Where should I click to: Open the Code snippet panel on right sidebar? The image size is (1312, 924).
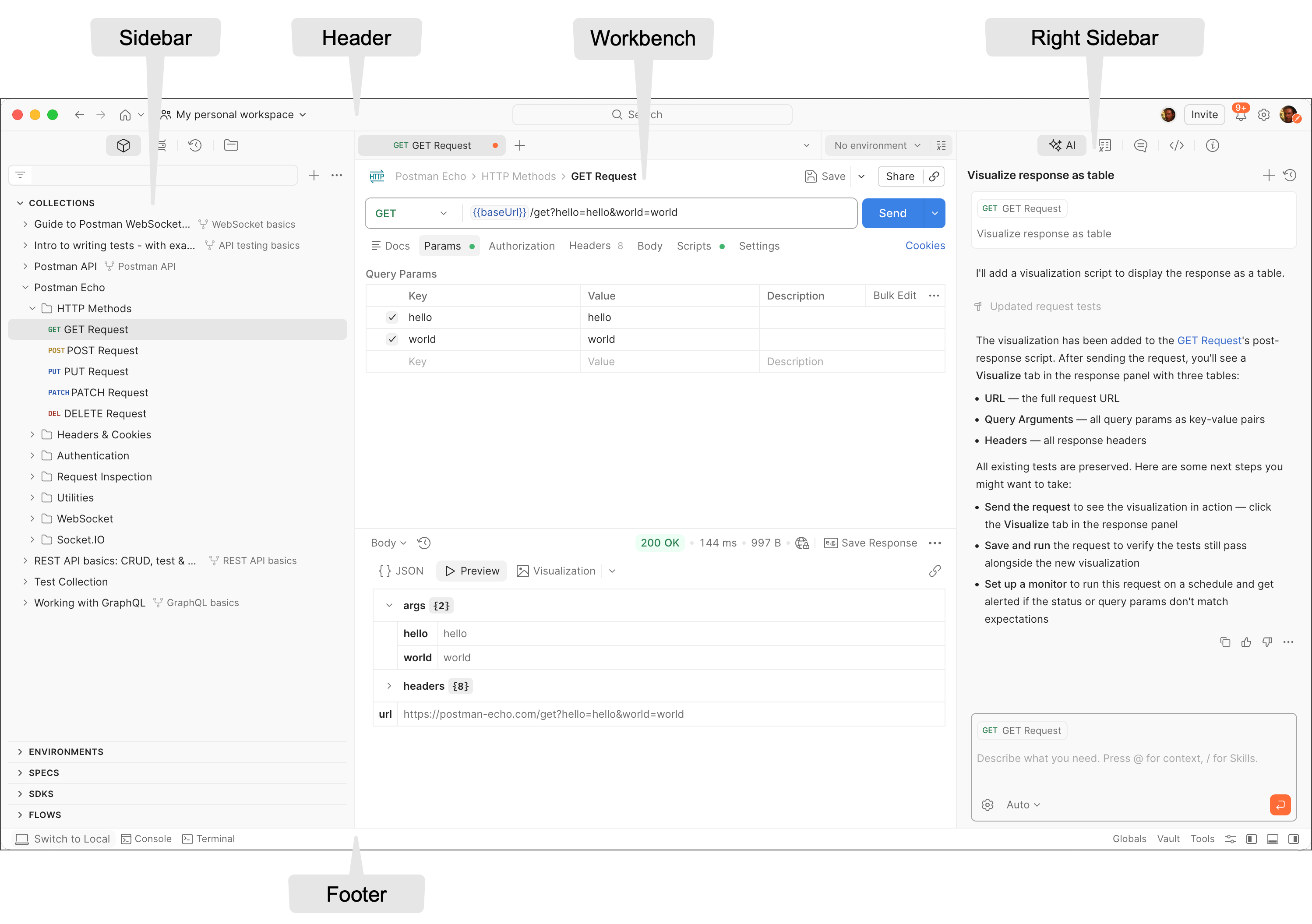[x=1177, y=145]
